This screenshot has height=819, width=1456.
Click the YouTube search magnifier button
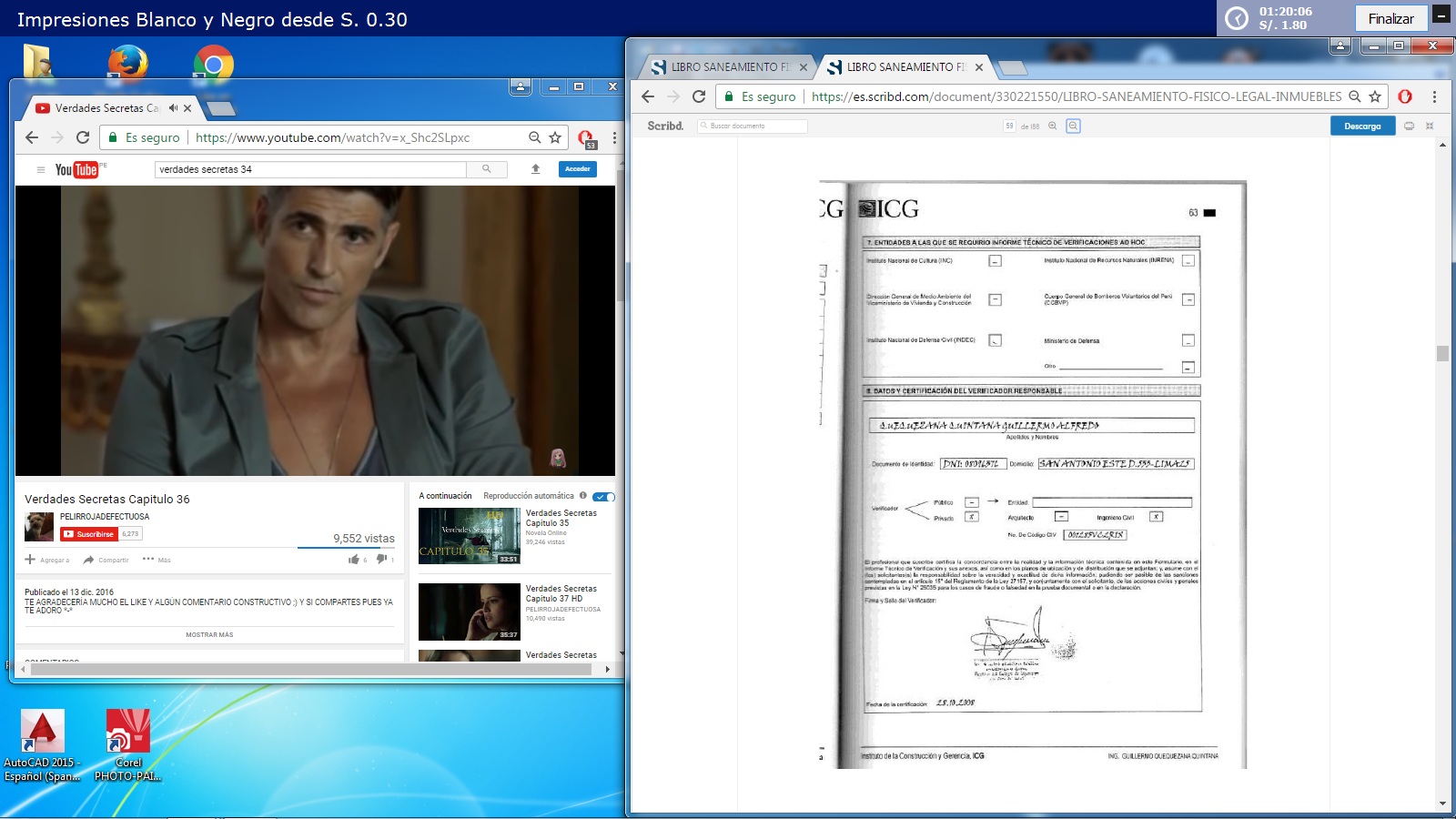pos(486,169)
